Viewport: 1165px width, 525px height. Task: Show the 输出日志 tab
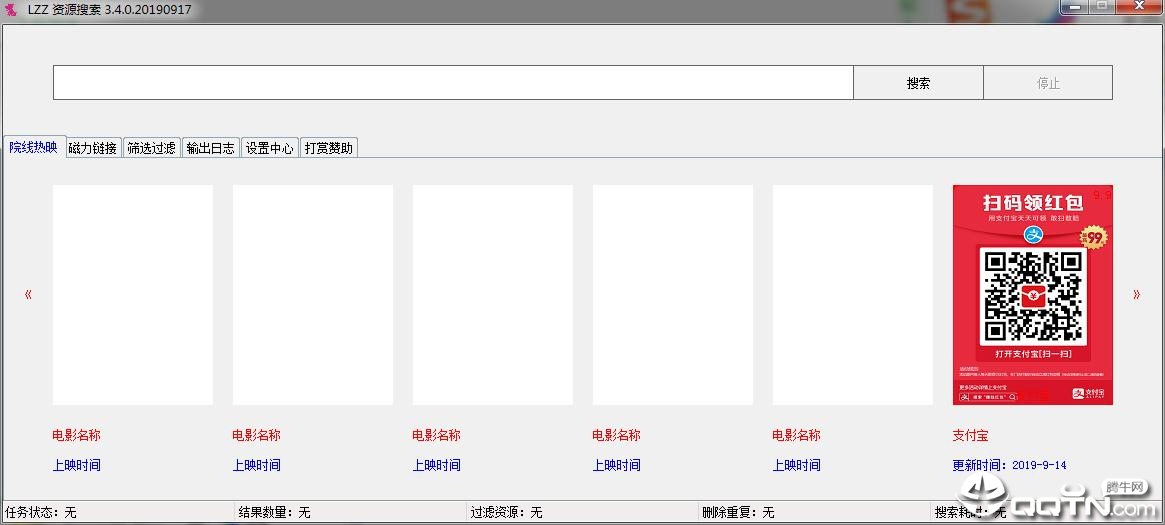(211, 148)
